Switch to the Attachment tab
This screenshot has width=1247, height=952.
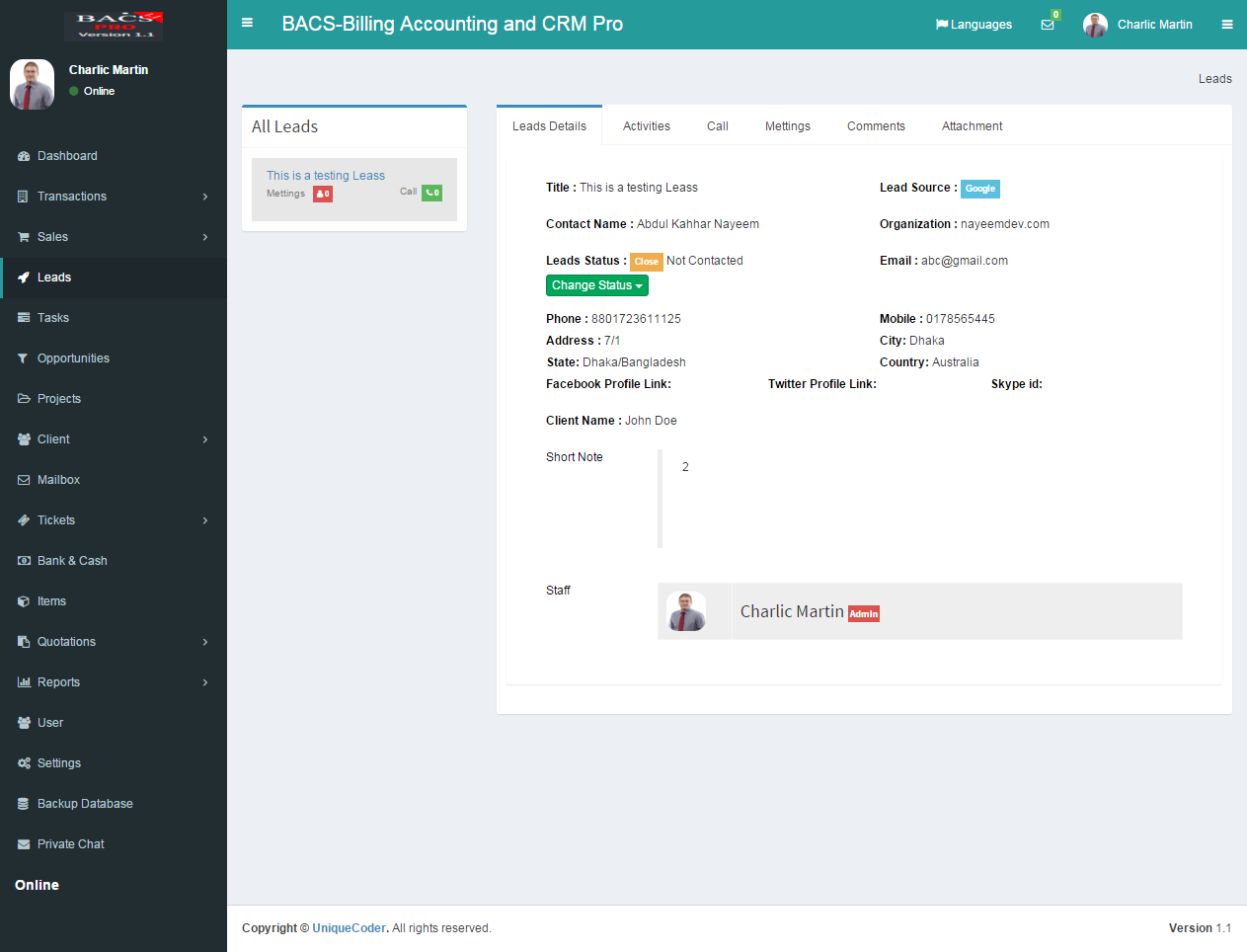(x=972, y=126)
